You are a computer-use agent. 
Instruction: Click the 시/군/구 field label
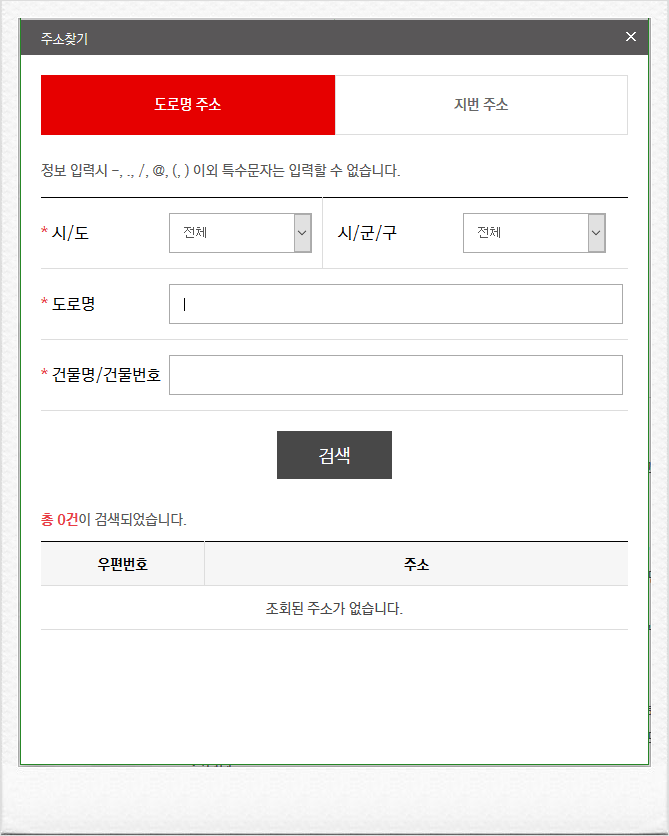click(367, 233)
